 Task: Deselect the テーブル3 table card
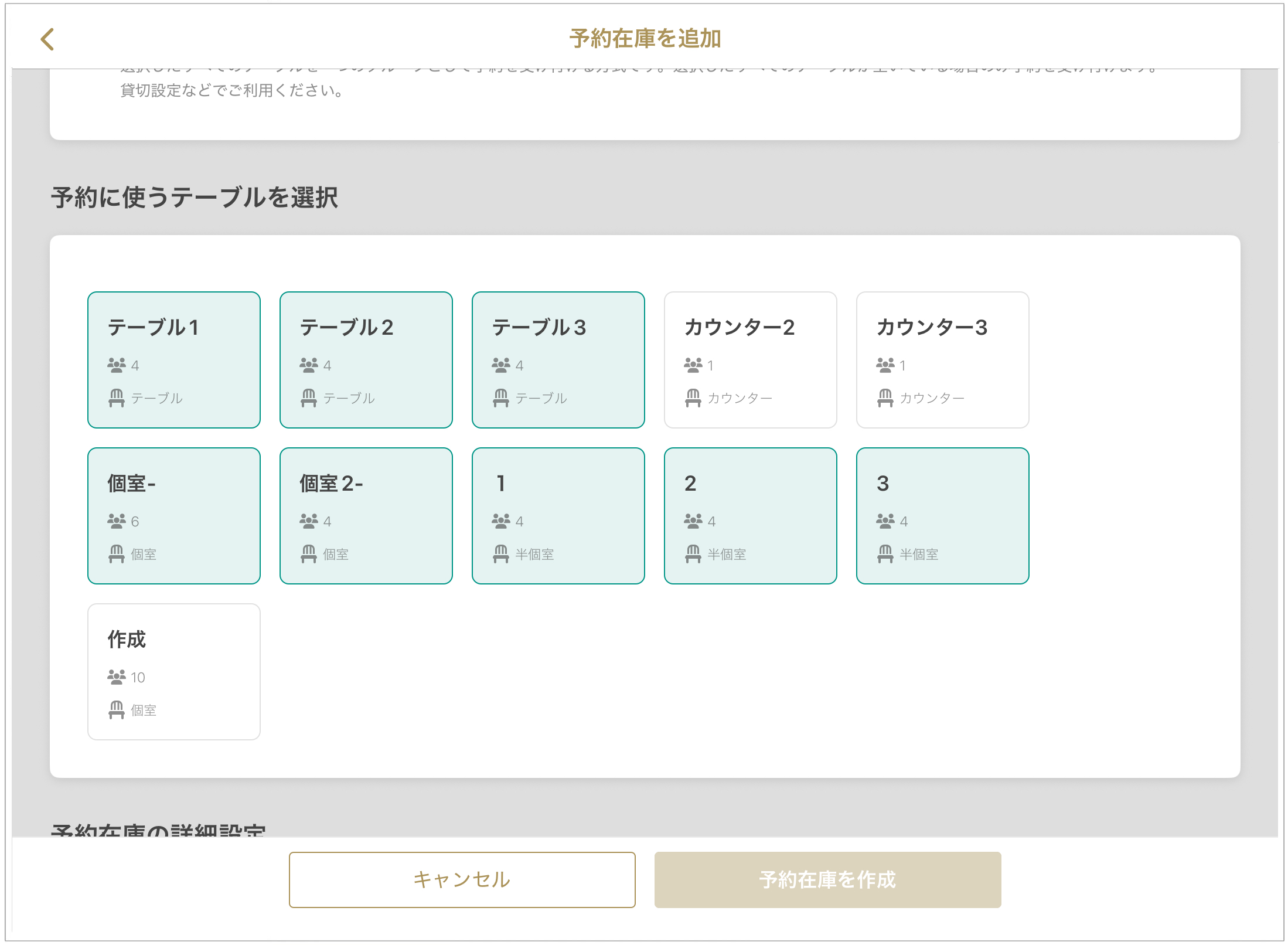pyautogui.click(x=558, y=360)
